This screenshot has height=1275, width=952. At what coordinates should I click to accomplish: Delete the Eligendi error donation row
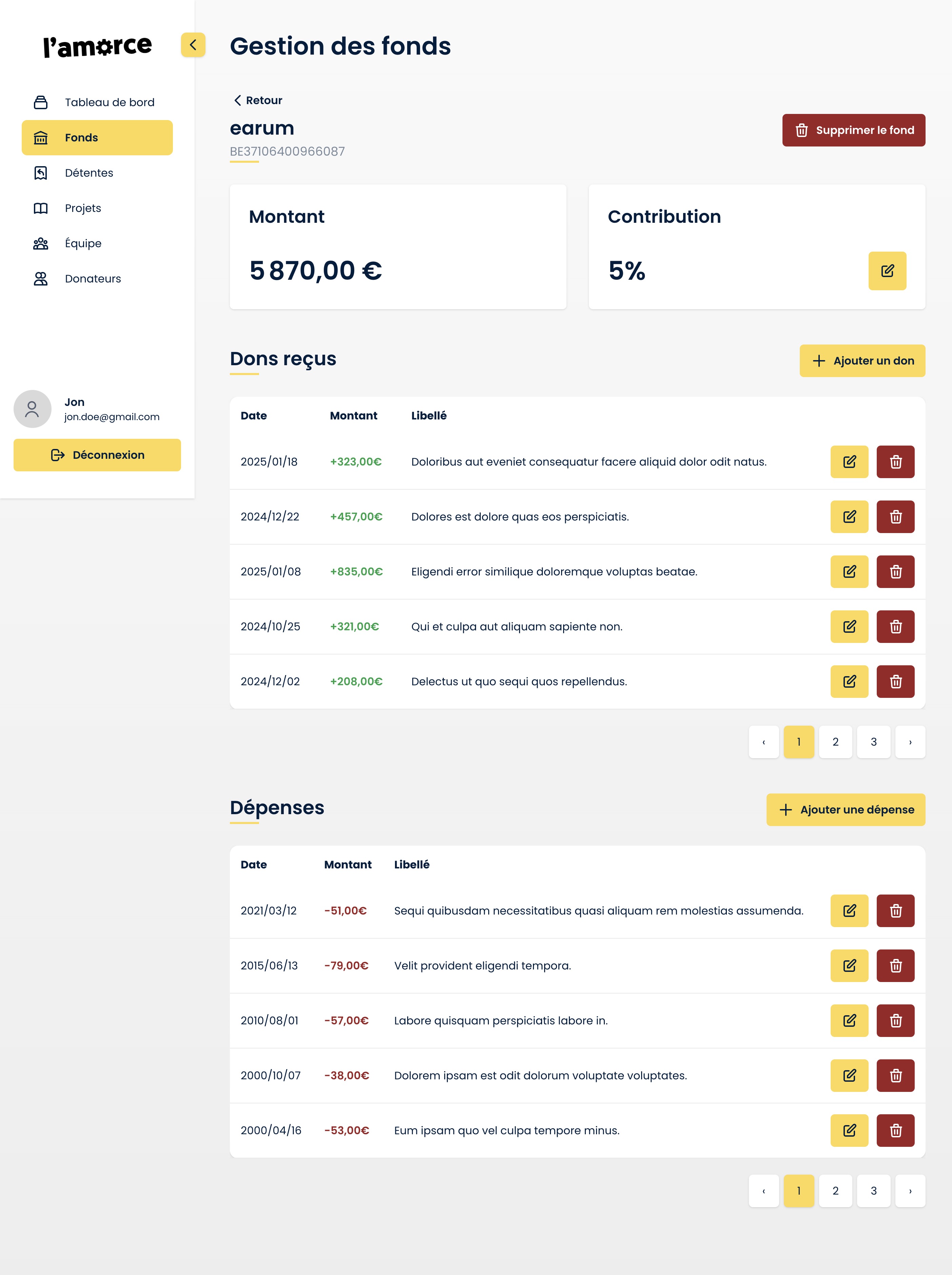point(895,572)
